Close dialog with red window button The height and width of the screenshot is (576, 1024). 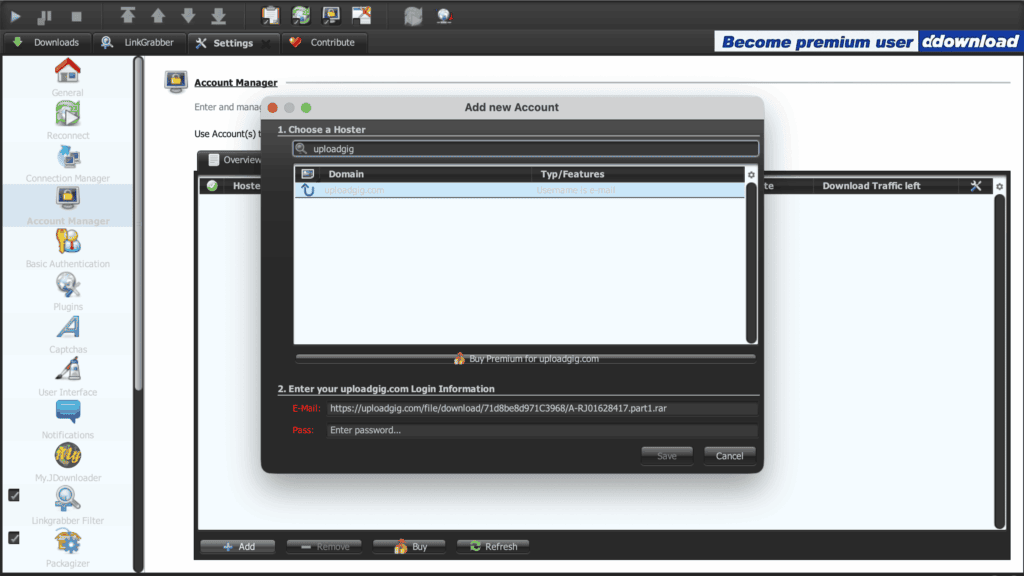(272, 108)
